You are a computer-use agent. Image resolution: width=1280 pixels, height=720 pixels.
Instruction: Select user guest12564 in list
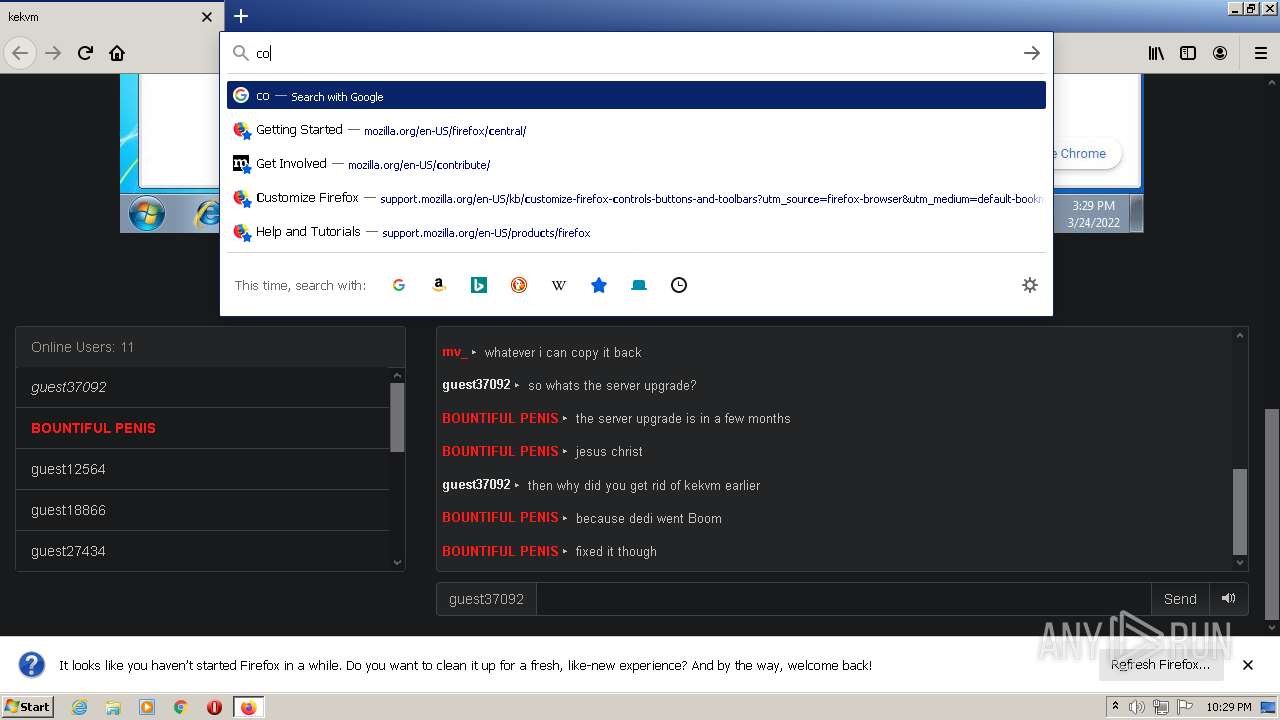[x=202, y=469]
